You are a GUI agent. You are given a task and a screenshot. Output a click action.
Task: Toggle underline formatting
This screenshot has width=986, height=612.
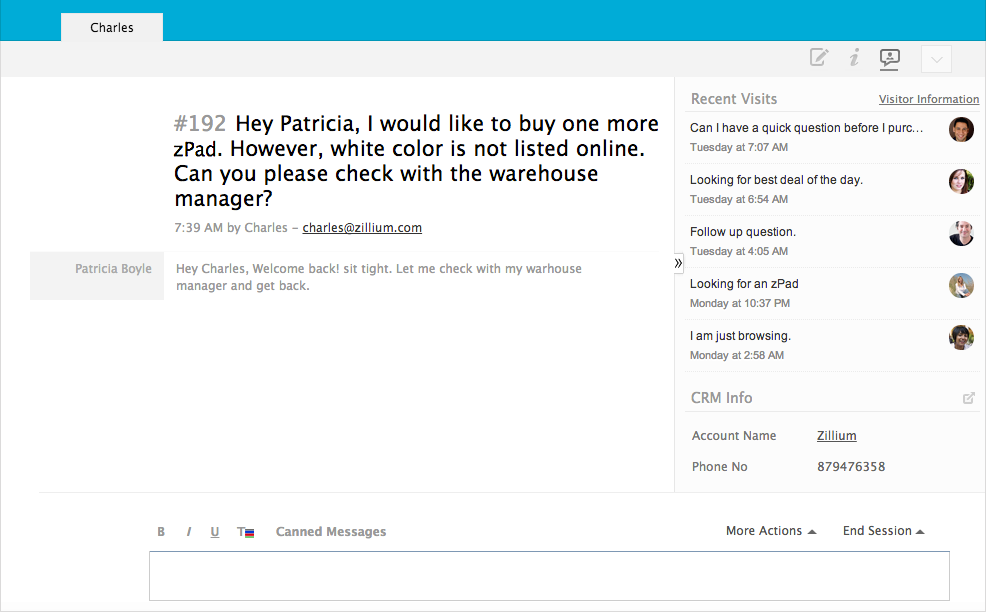pyautogui.click(x=215, y=532)
